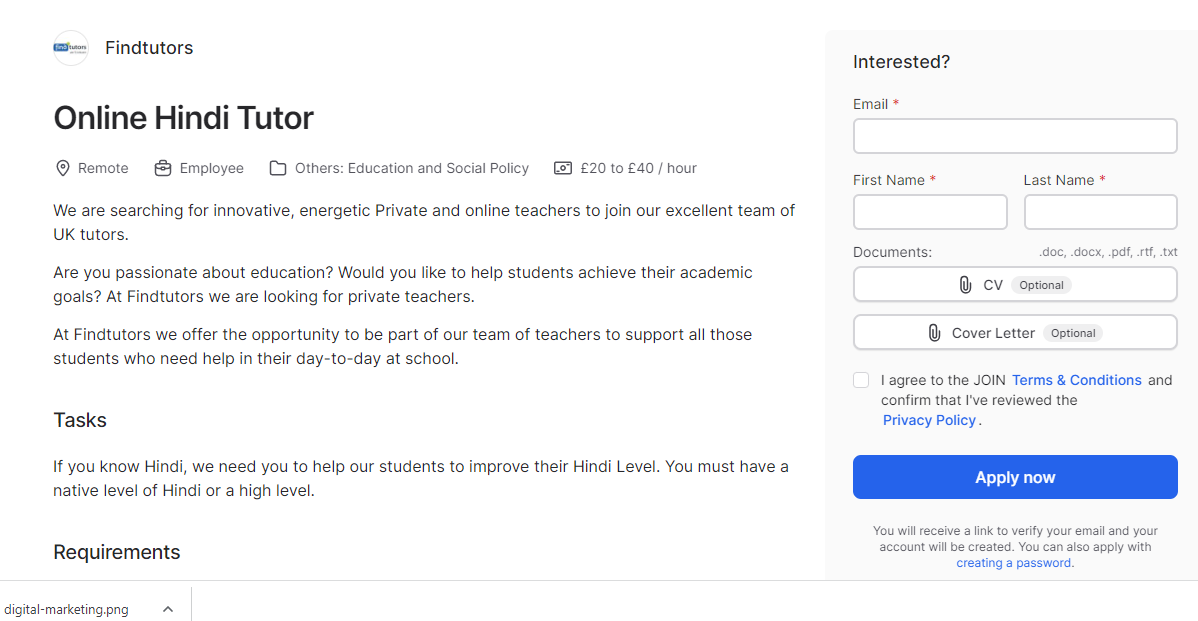Click the folder category icon
The height and width of the screenshot is (621, 1198).
(278, 168)
